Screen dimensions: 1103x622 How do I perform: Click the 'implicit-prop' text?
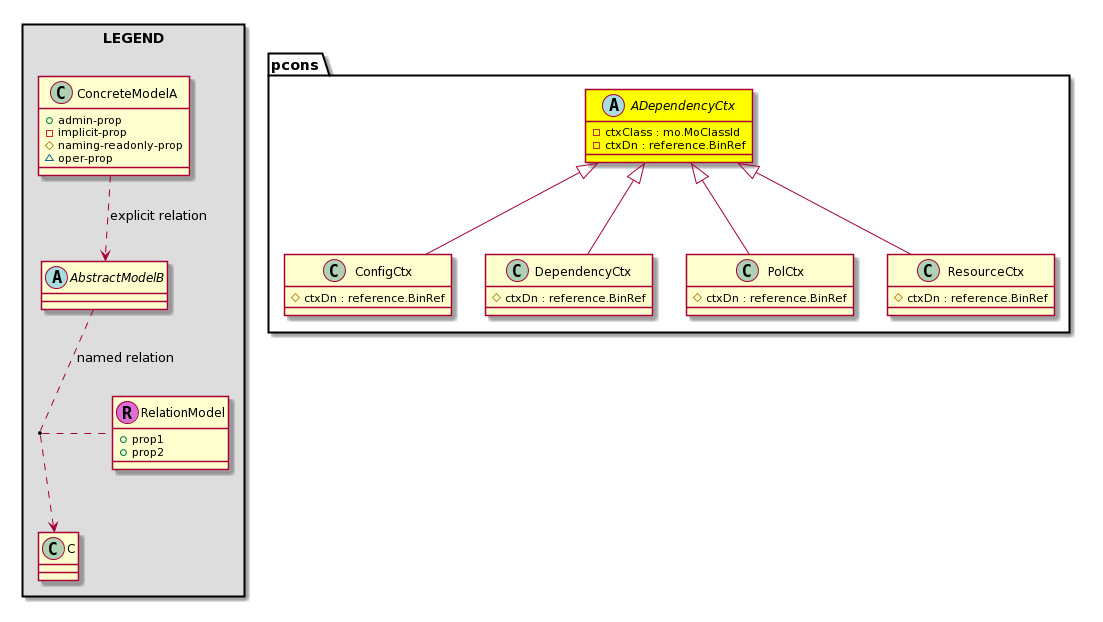pos(92,133)
